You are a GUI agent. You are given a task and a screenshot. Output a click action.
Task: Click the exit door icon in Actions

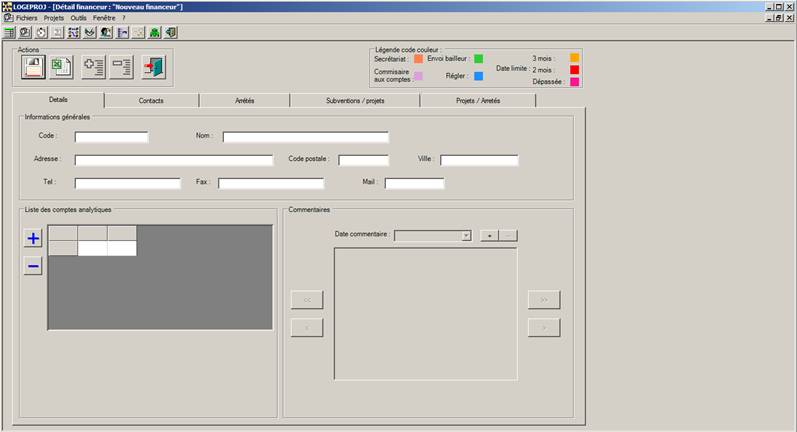click(153, 67)
